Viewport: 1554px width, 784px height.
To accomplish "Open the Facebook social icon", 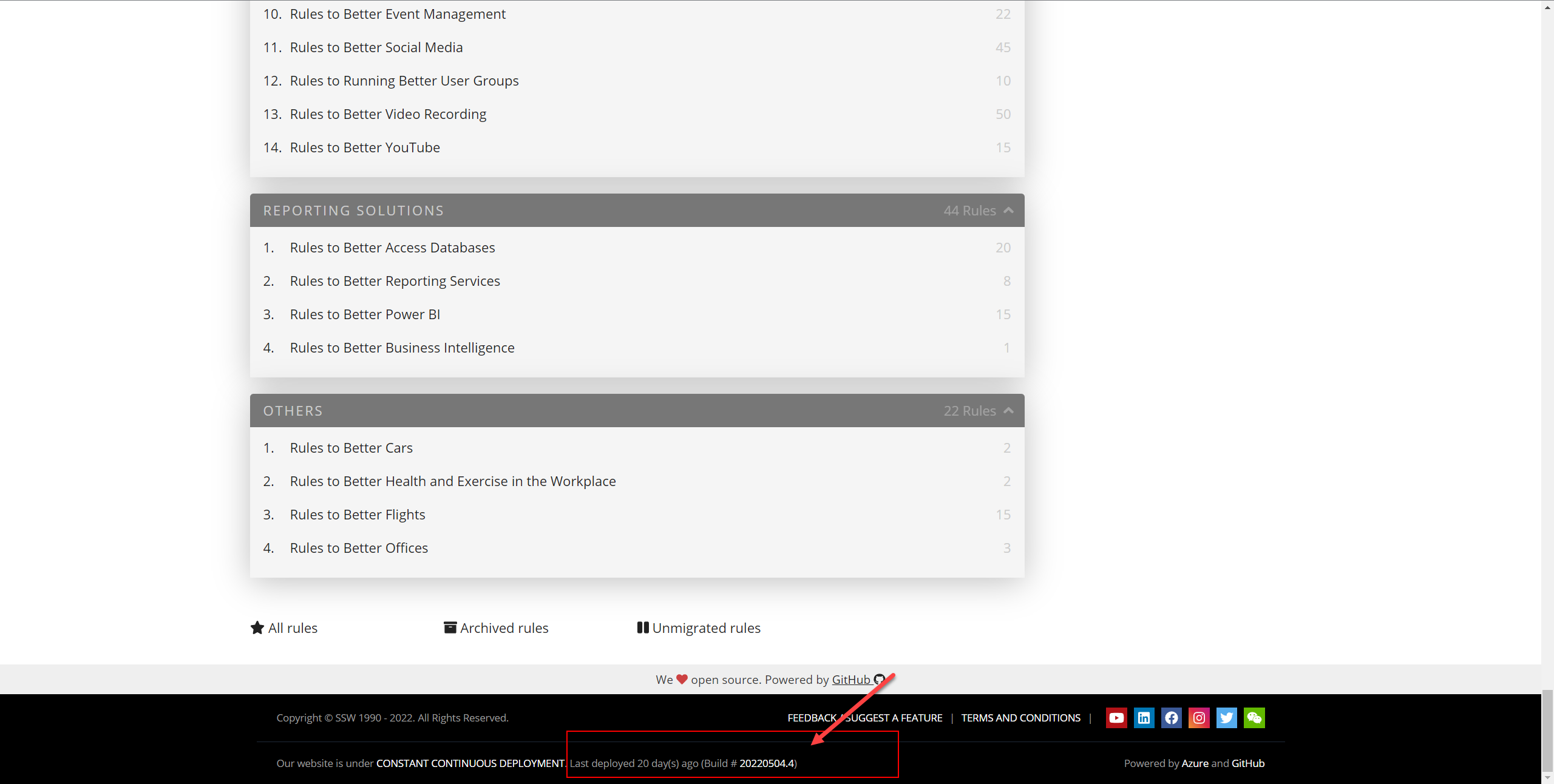I will click(x=1172, y=718).
